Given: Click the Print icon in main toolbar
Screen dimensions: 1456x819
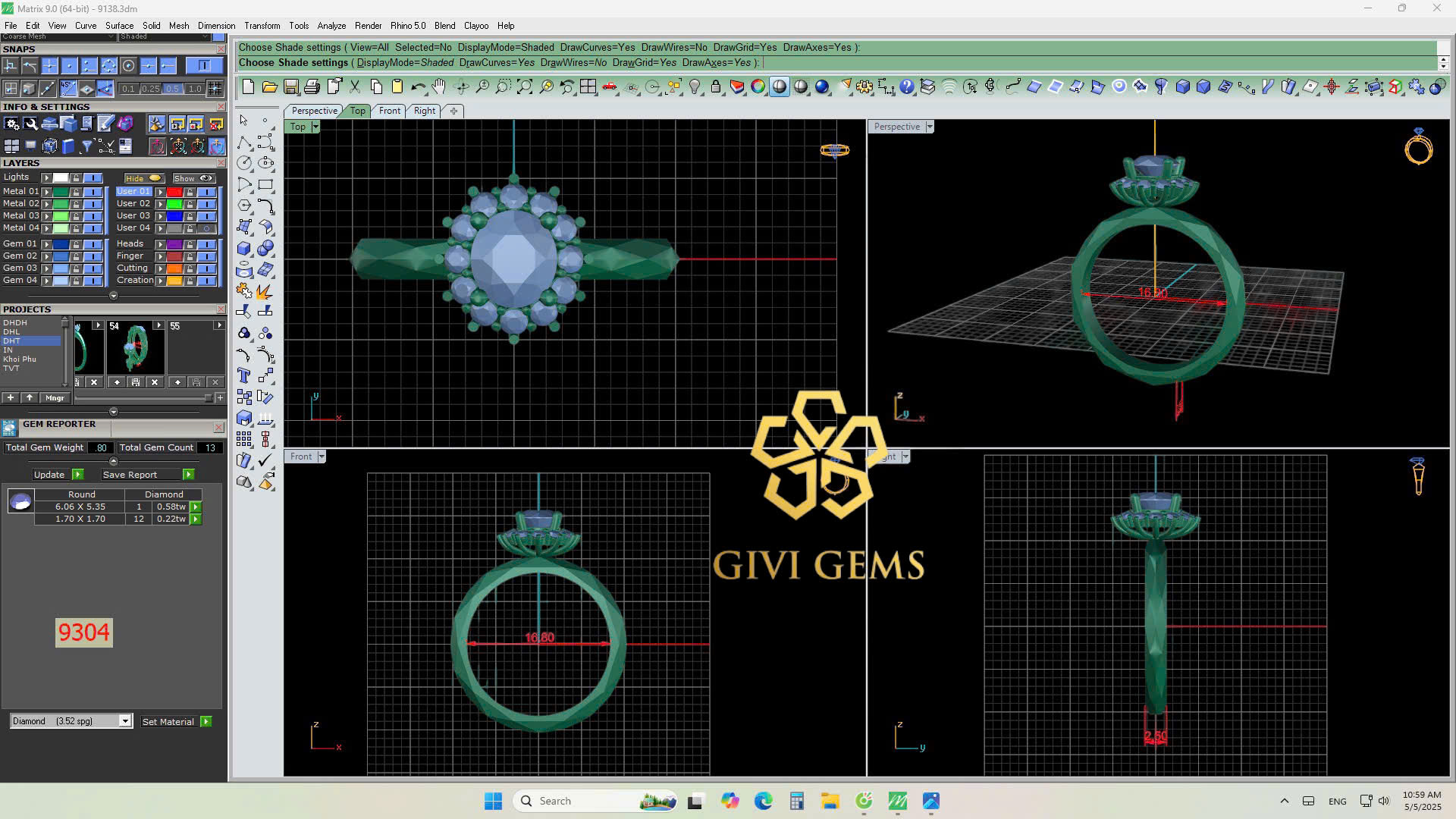Looking at the screenshot, I should tap(312, 87).
